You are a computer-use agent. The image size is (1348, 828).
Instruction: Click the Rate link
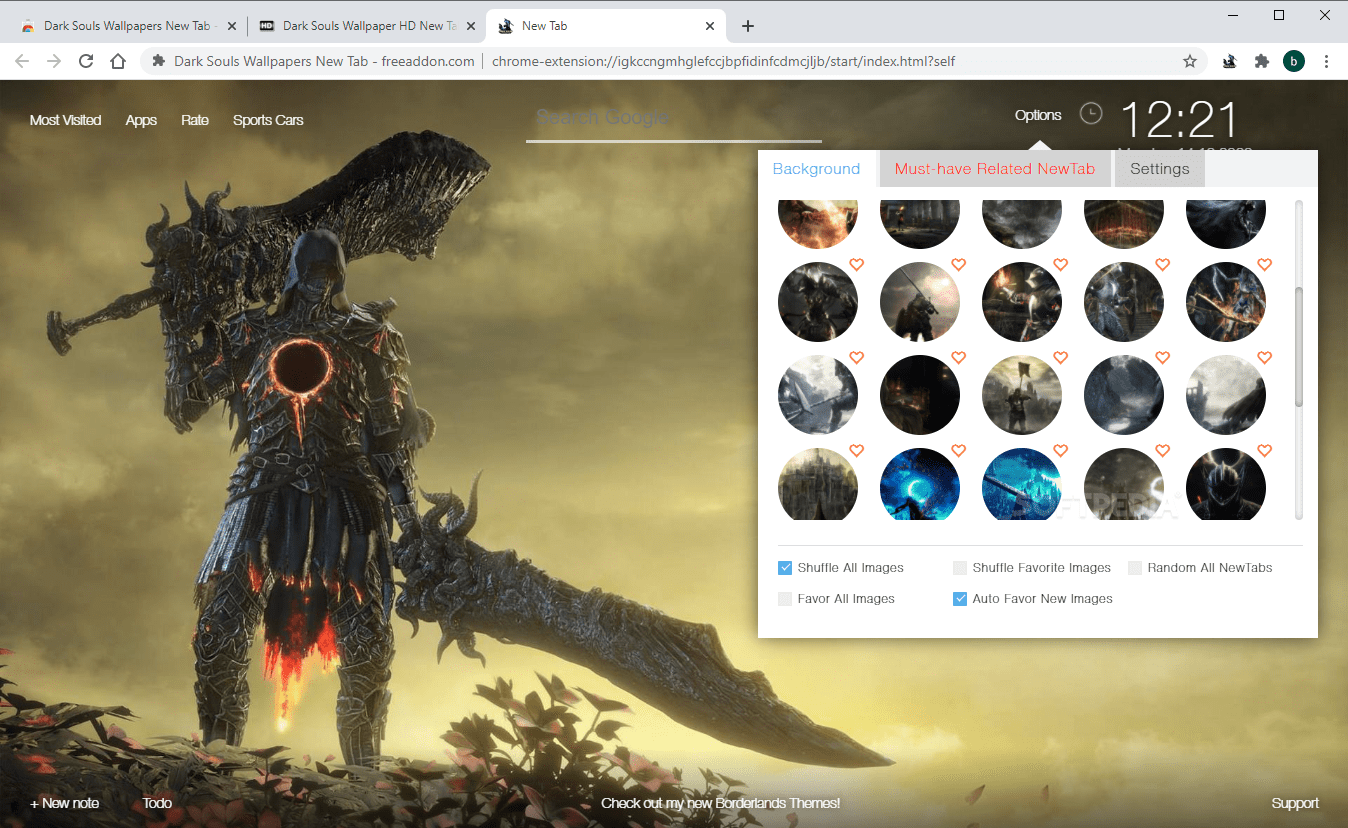195,120
